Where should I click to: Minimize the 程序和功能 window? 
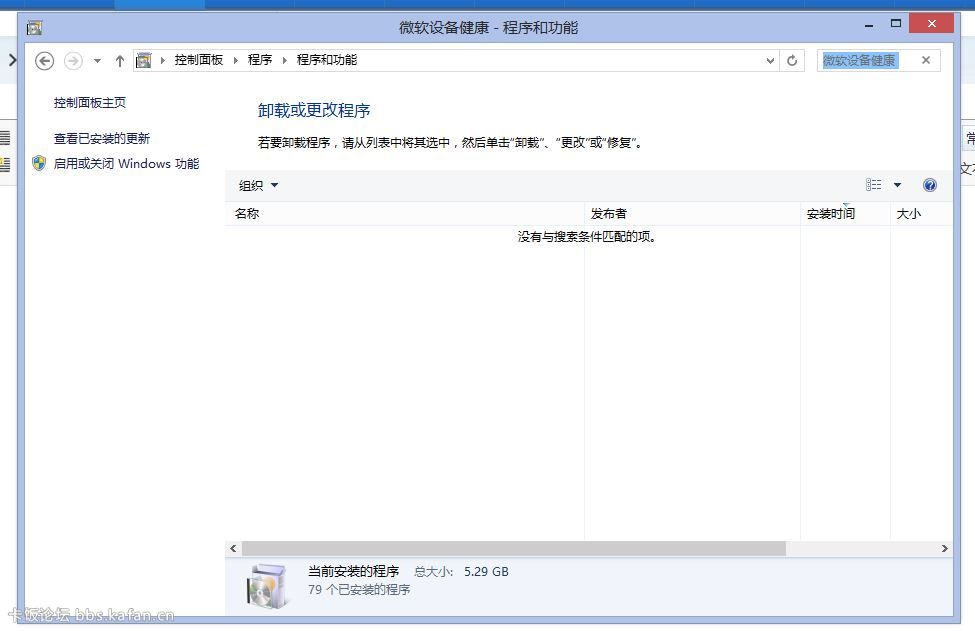(869, 25)
